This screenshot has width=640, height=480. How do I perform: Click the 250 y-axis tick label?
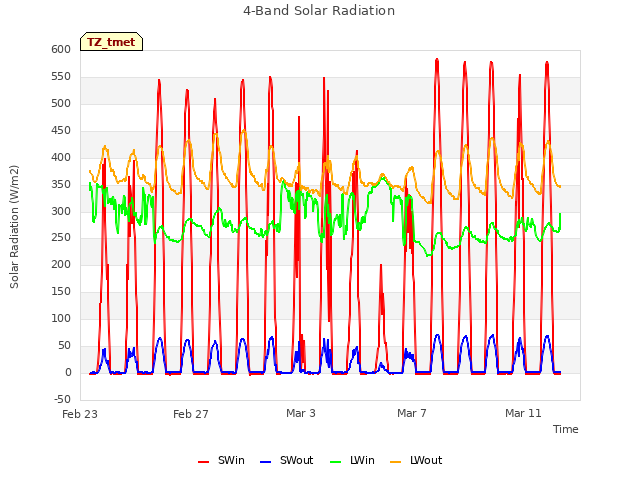(61, 238)
